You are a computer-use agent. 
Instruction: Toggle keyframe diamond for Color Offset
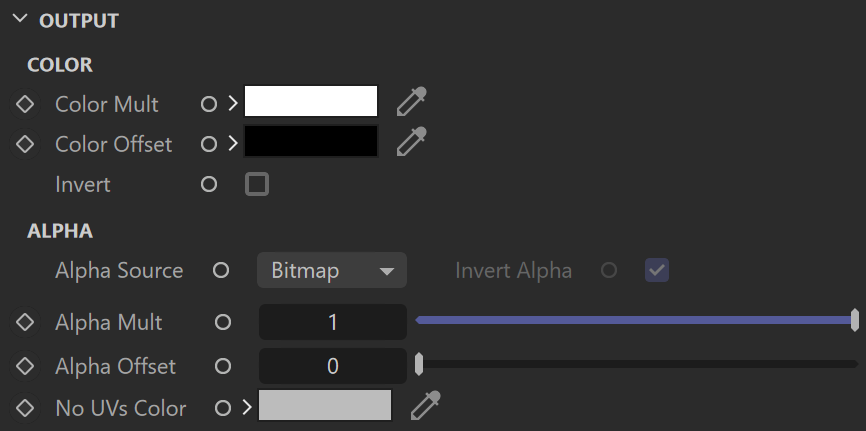(25, 144)
